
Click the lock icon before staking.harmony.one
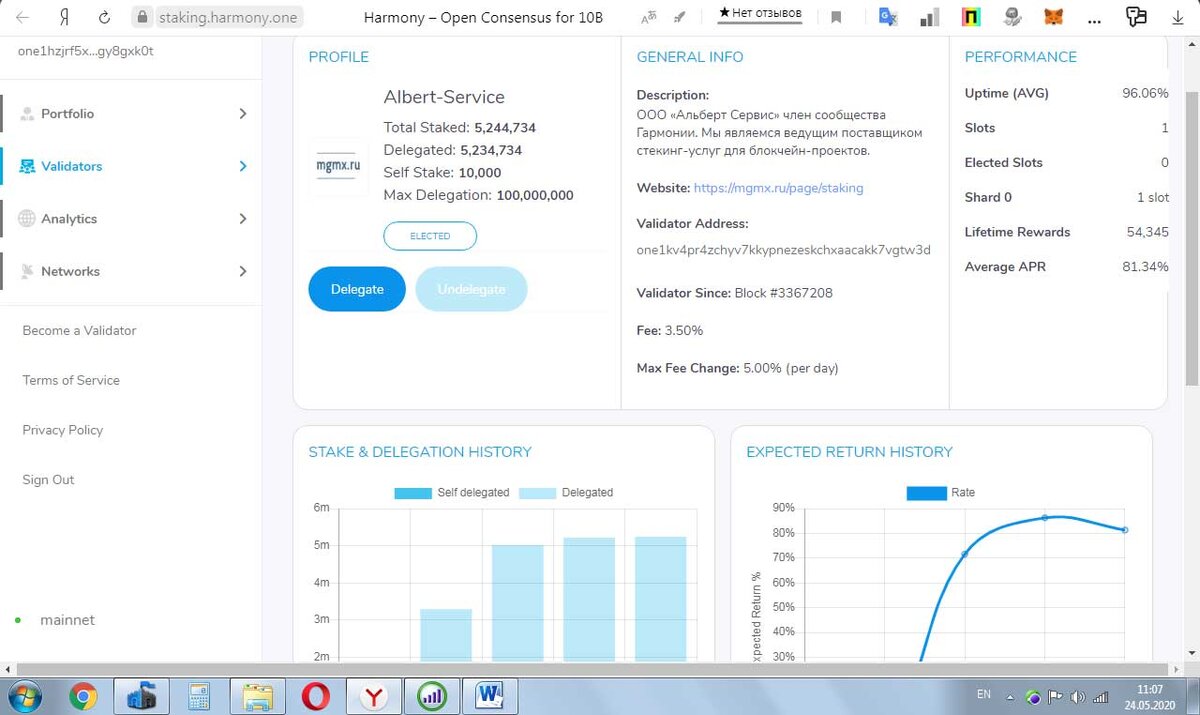(x=142, y=18)
